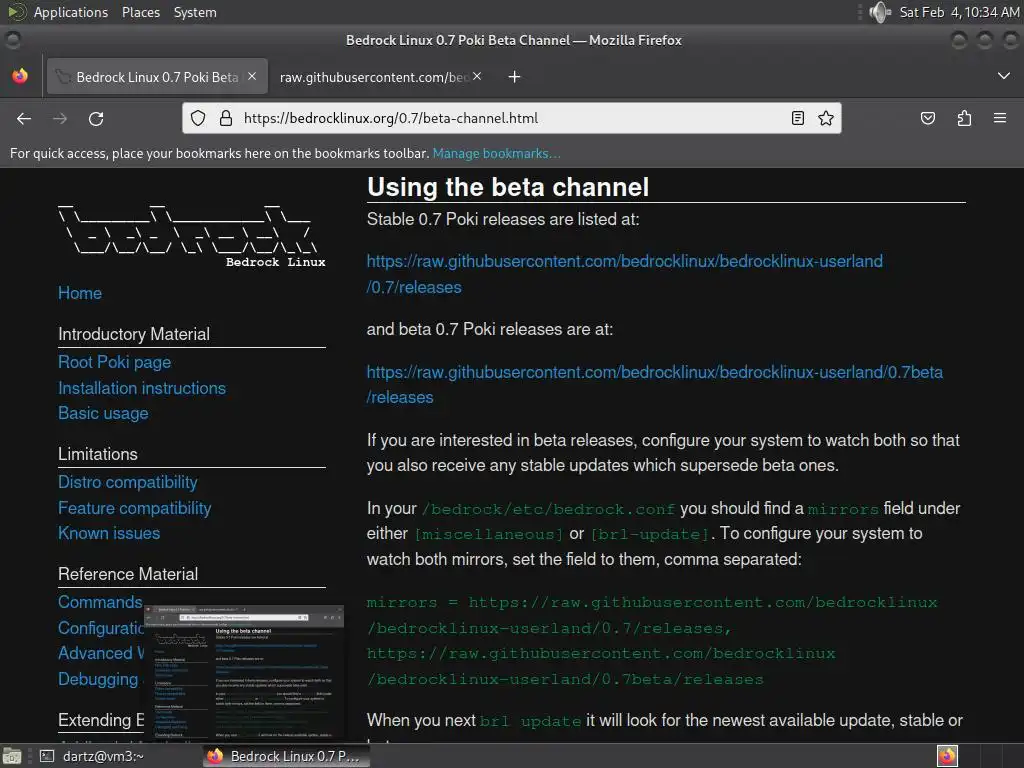Click the volume speaker icon in panel
The height and width of the screenshot is (768, 1024).
tap(880, 12)
